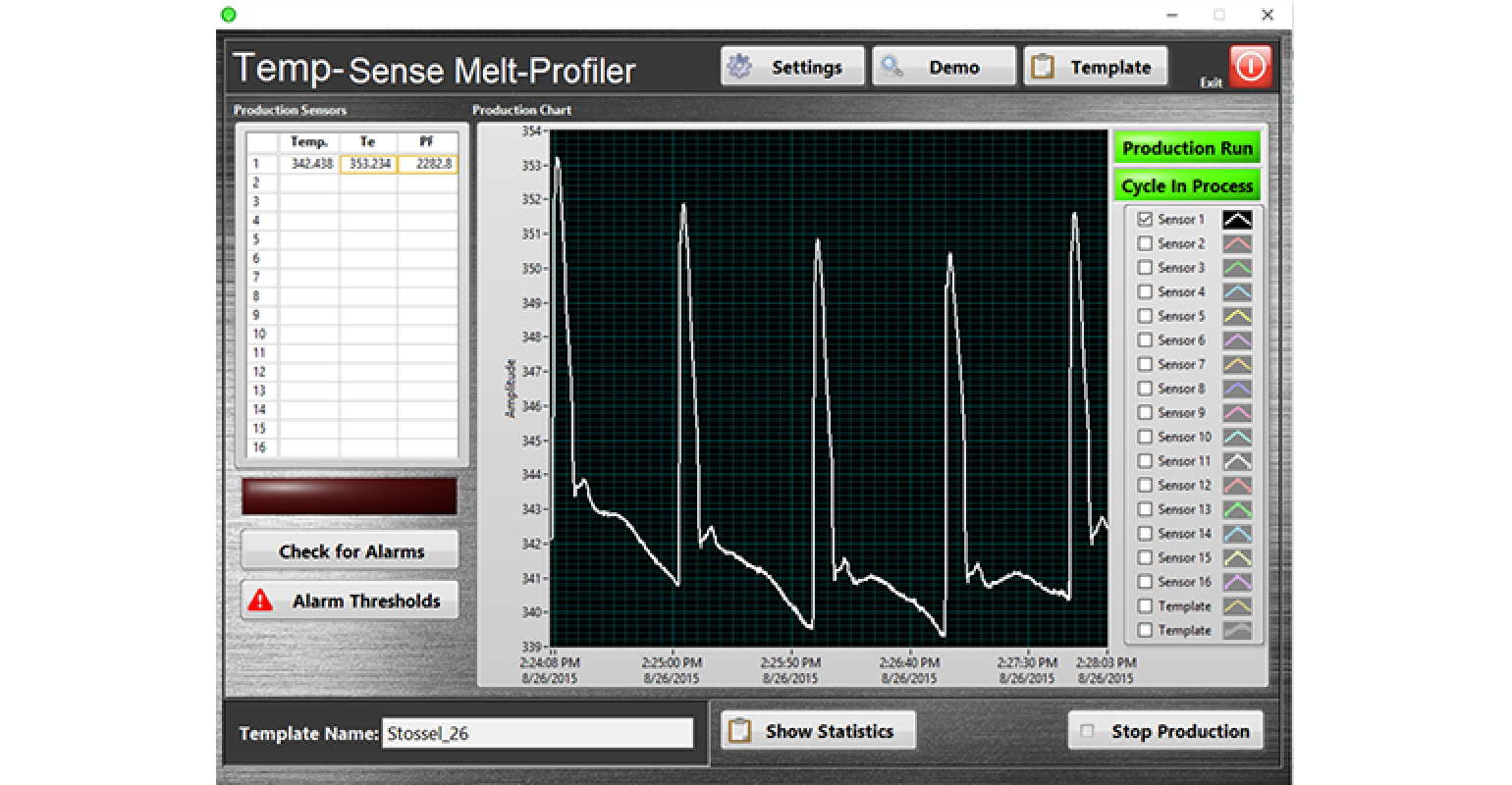Tick the Sensor 16 checkbox
1512x785 pixels.
point(1145,582)
